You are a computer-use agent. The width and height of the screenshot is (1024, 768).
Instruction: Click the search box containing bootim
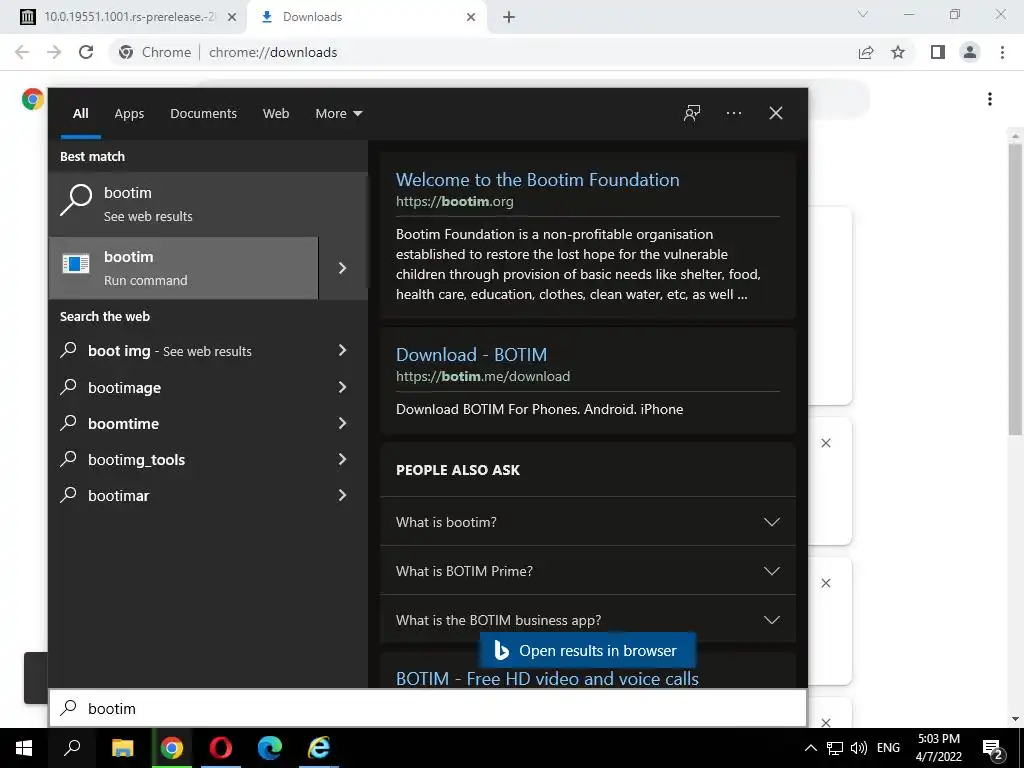pyautogui.click(x=428, y=709)
